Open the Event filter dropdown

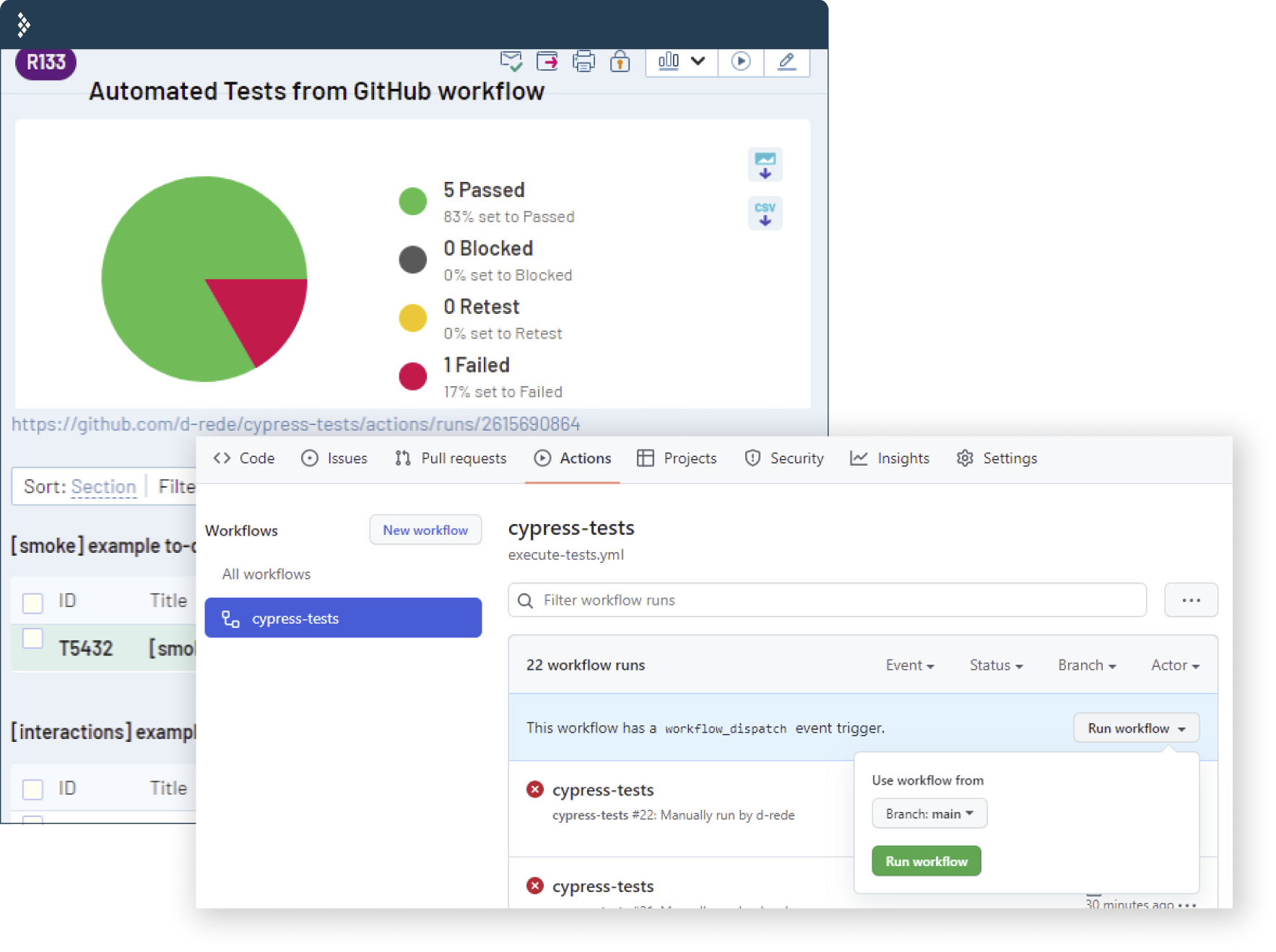pos(910,665)
